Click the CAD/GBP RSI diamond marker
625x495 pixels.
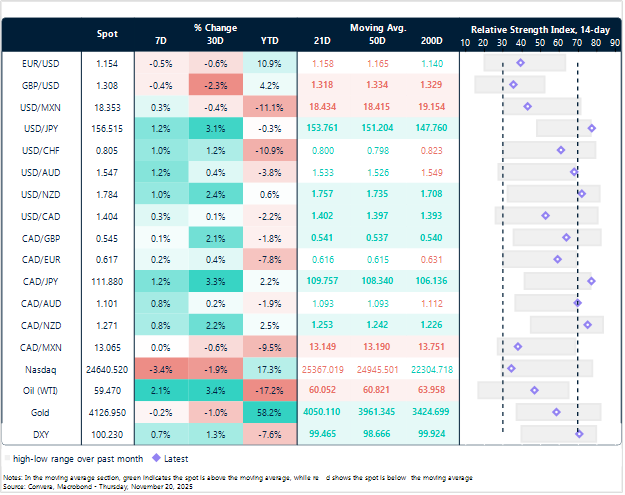click(x=566, y=237)
